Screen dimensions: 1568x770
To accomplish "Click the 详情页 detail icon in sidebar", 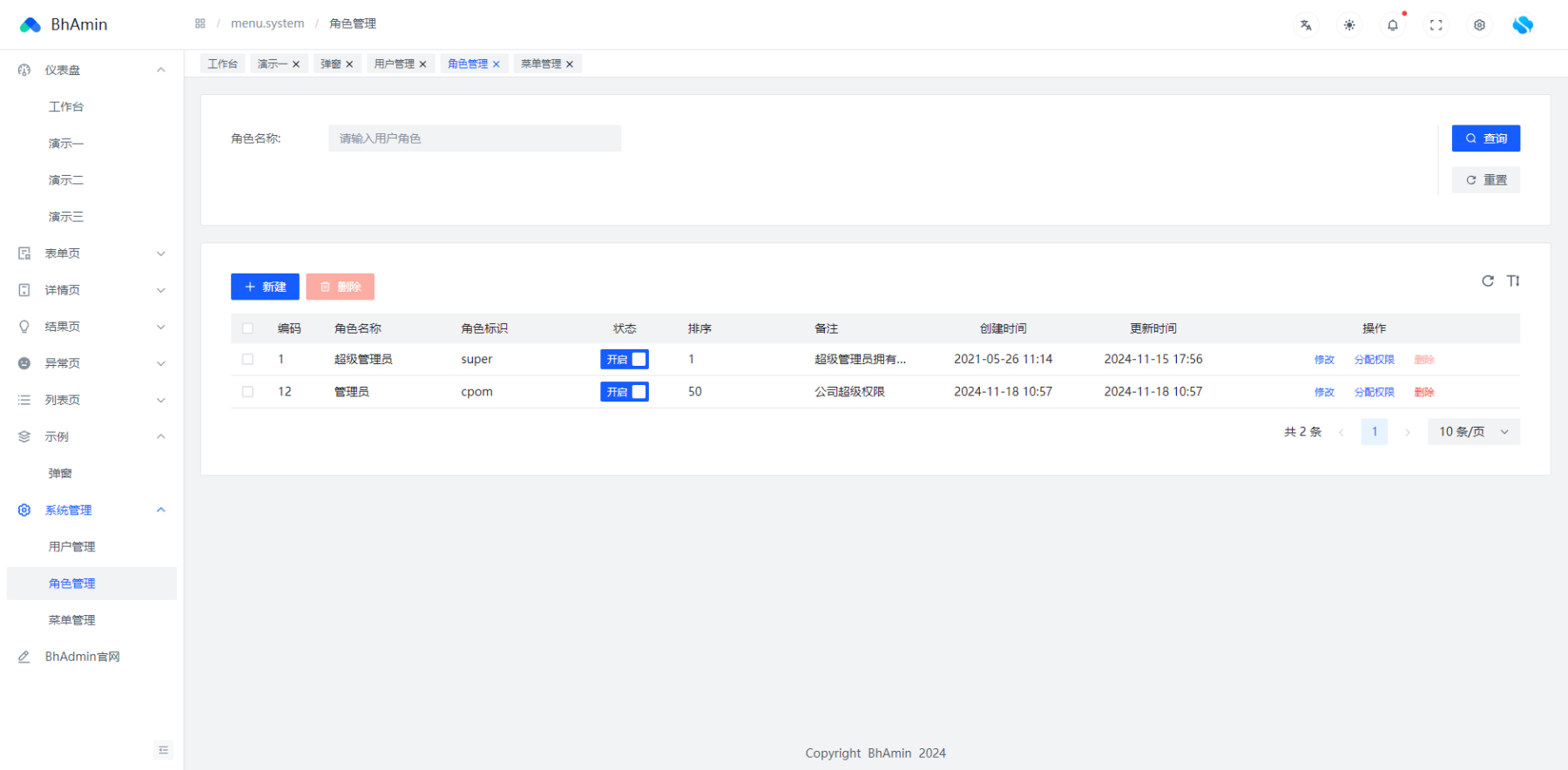I will click(24, 290).
